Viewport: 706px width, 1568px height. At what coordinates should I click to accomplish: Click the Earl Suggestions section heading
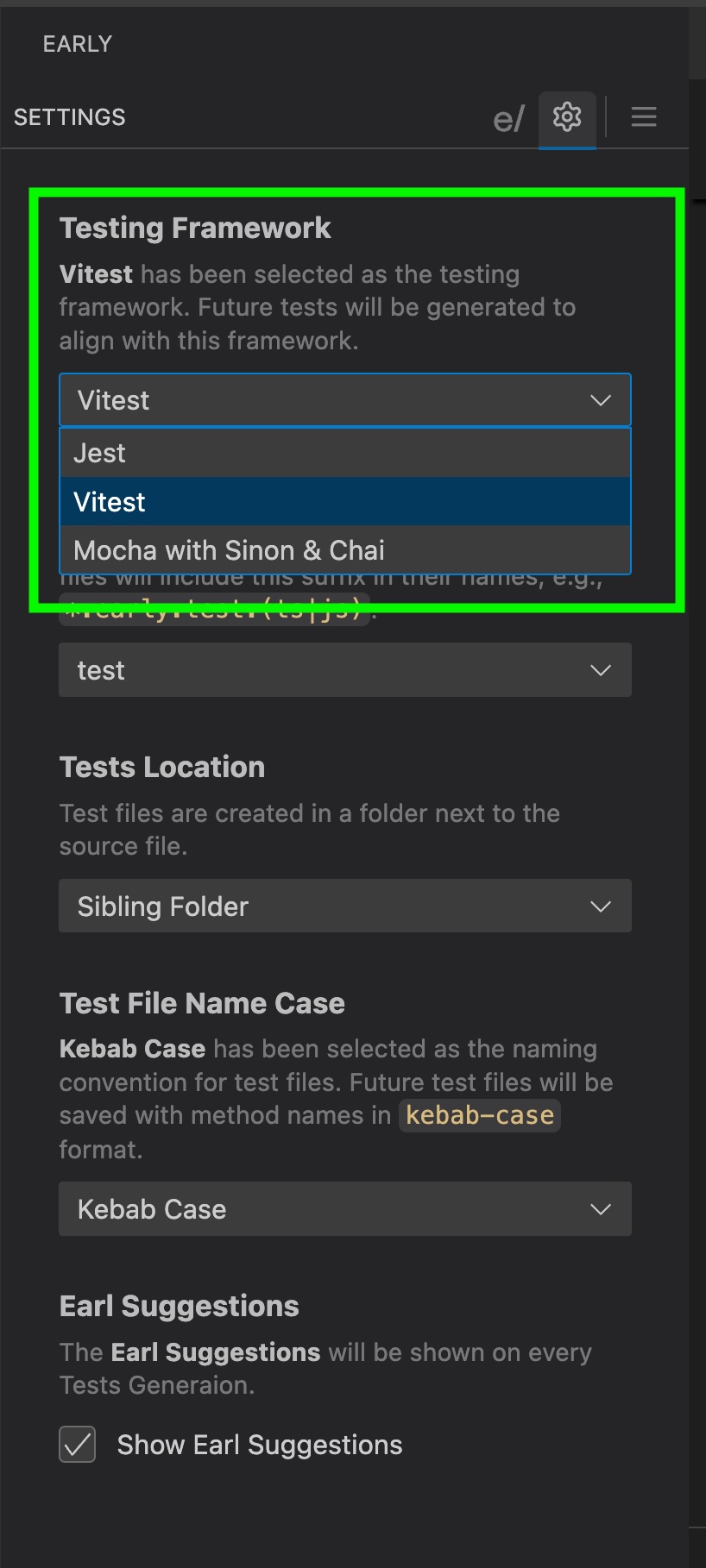click(x=179, y=1306)
